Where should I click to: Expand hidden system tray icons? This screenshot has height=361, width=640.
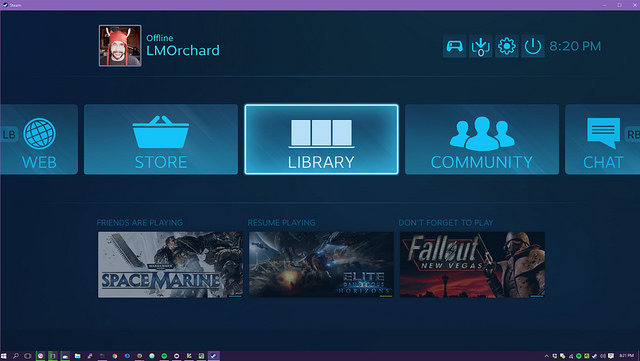pyautogui.click(x=547, y=356)
